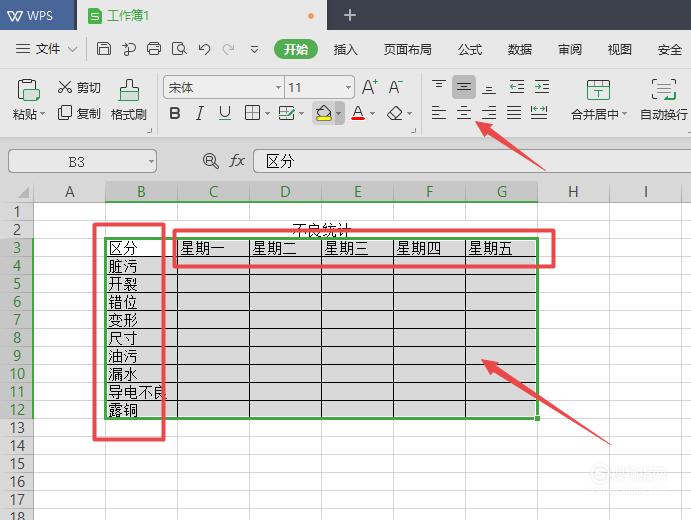
Task: Click the eraser clear-format icon
Action: pyautogui.click(x=394, y=114)
